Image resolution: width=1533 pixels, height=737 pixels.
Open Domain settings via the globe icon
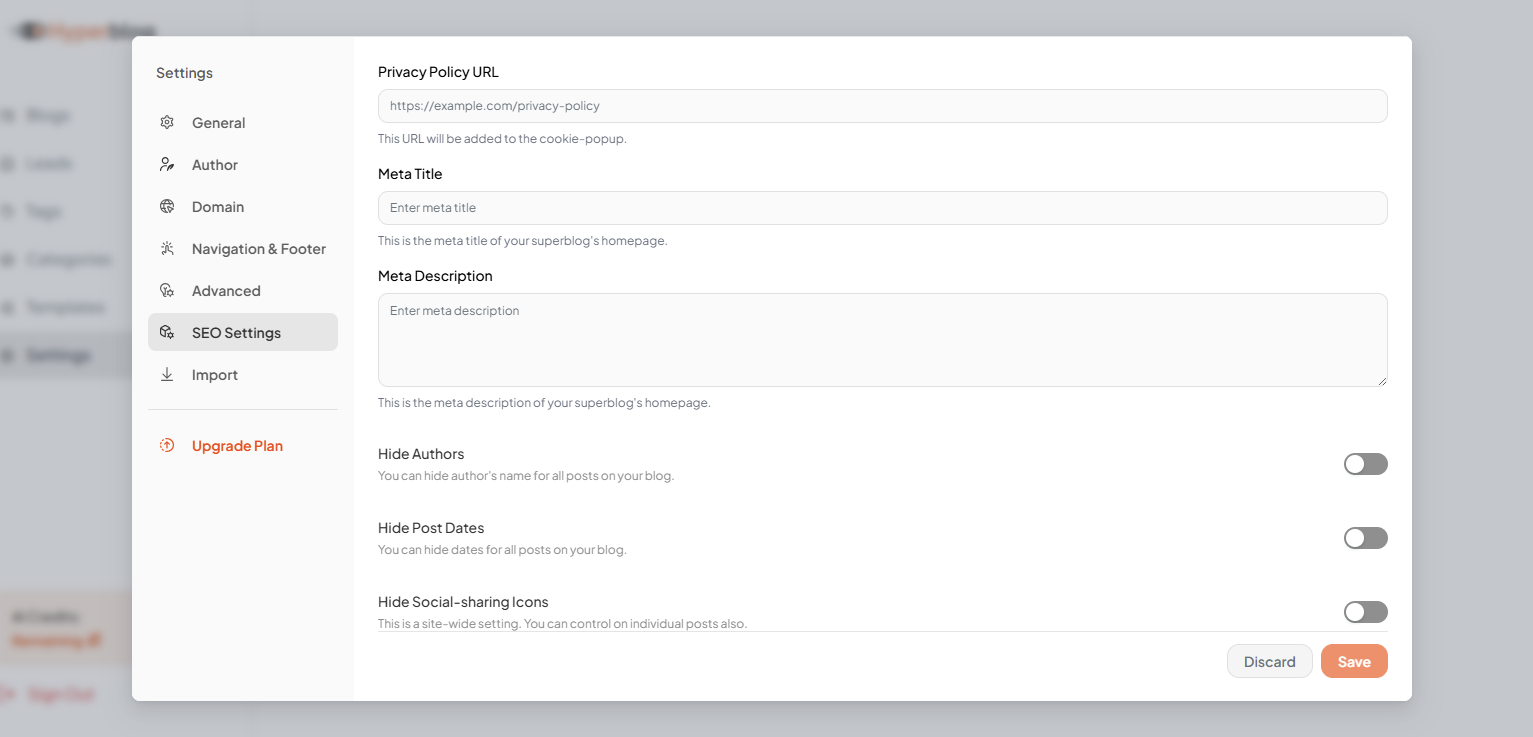[x=167, y=206]
